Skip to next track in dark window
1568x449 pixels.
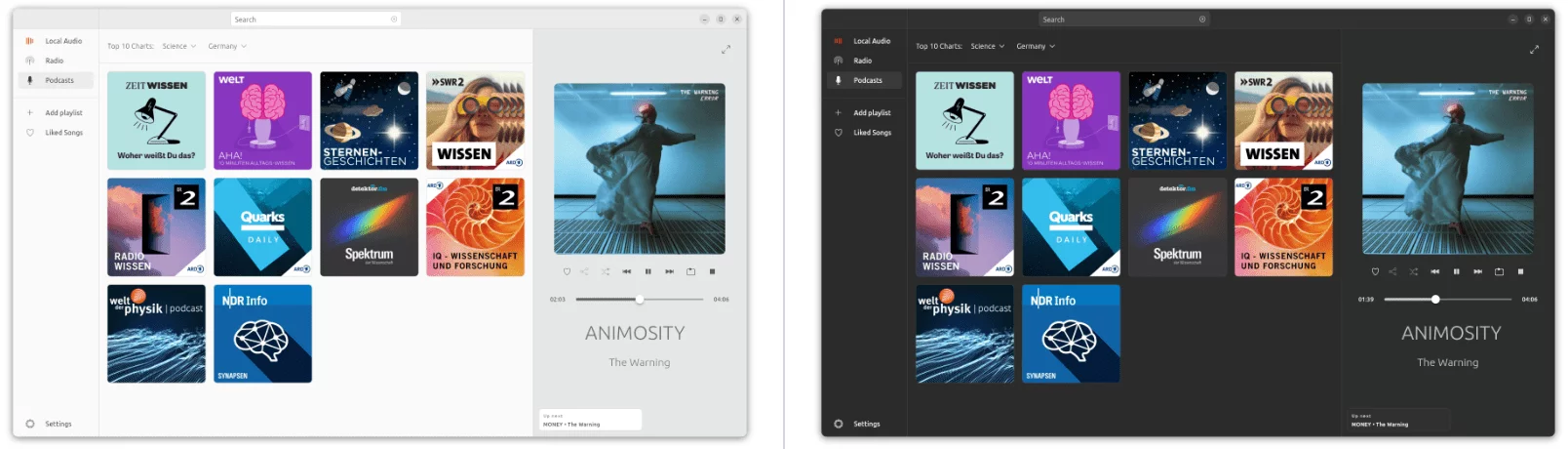coord(1477,271)
